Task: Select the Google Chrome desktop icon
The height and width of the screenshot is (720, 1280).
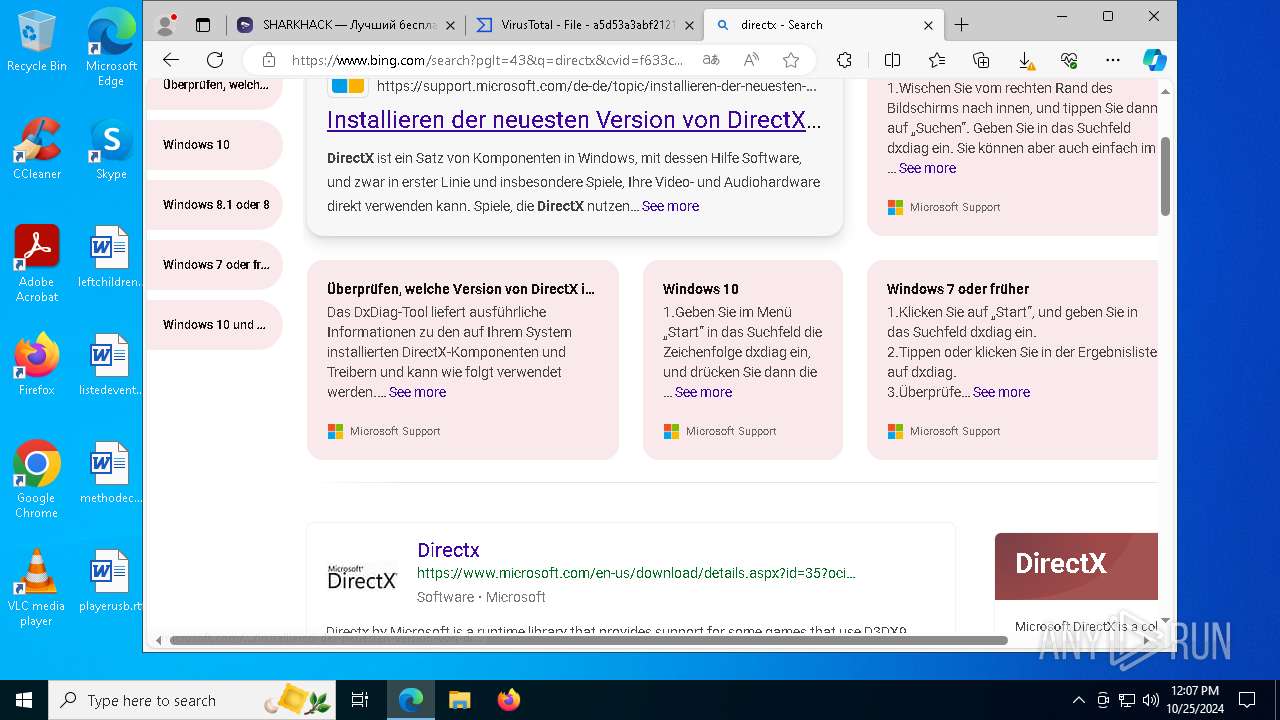Action: tap(36, 479)
